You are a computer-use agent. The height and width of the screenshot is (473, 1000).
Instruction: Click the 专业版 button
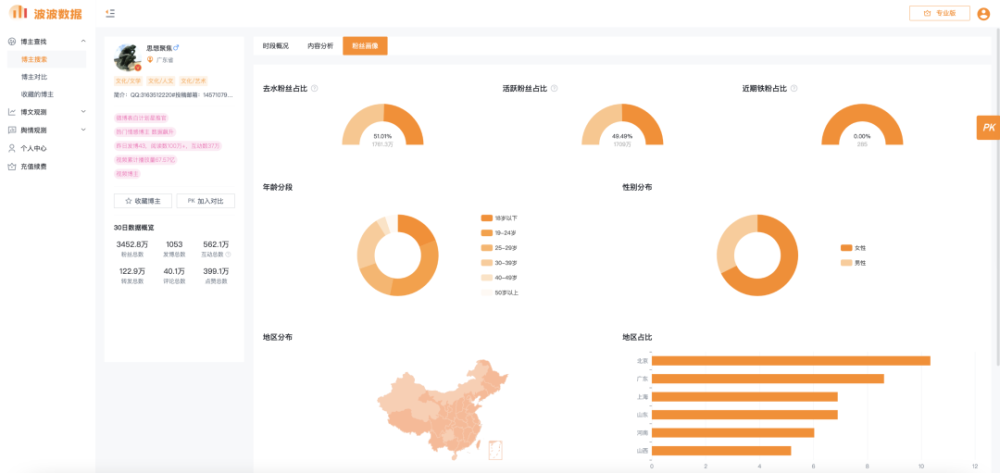tap(939, 13)
